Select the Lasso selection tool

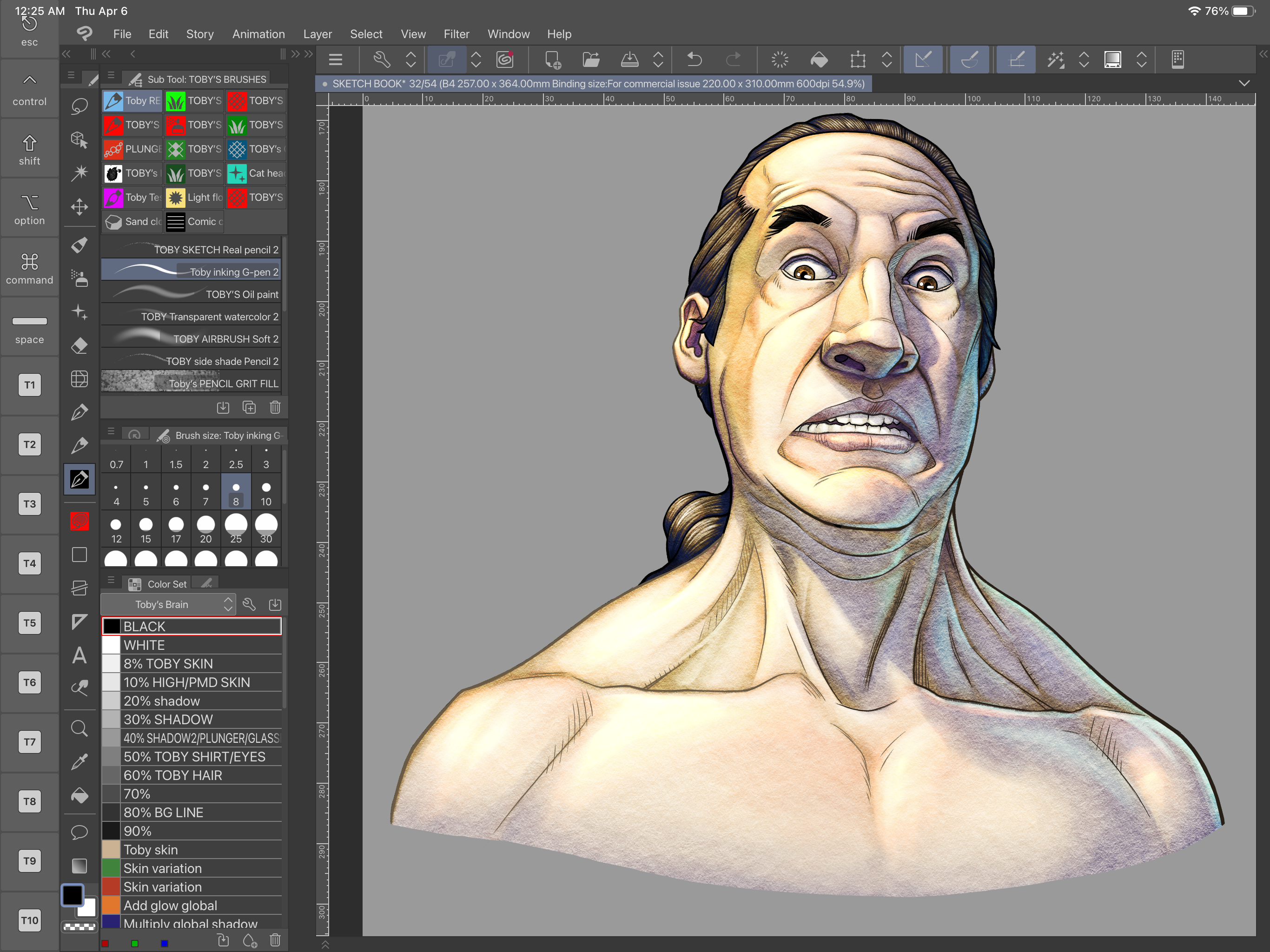coord(79,106)
